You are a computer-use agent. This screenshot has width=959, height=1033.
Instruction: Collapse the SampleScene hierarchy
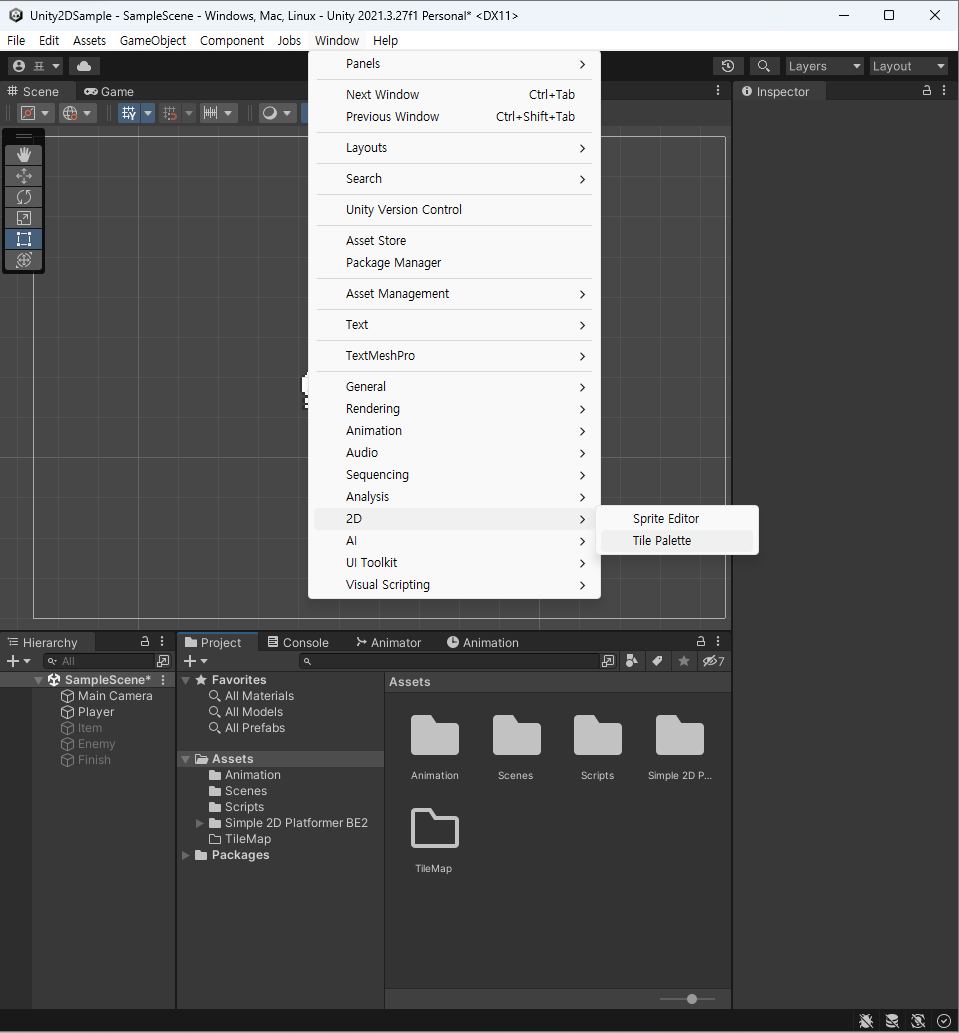click(38, 681)
